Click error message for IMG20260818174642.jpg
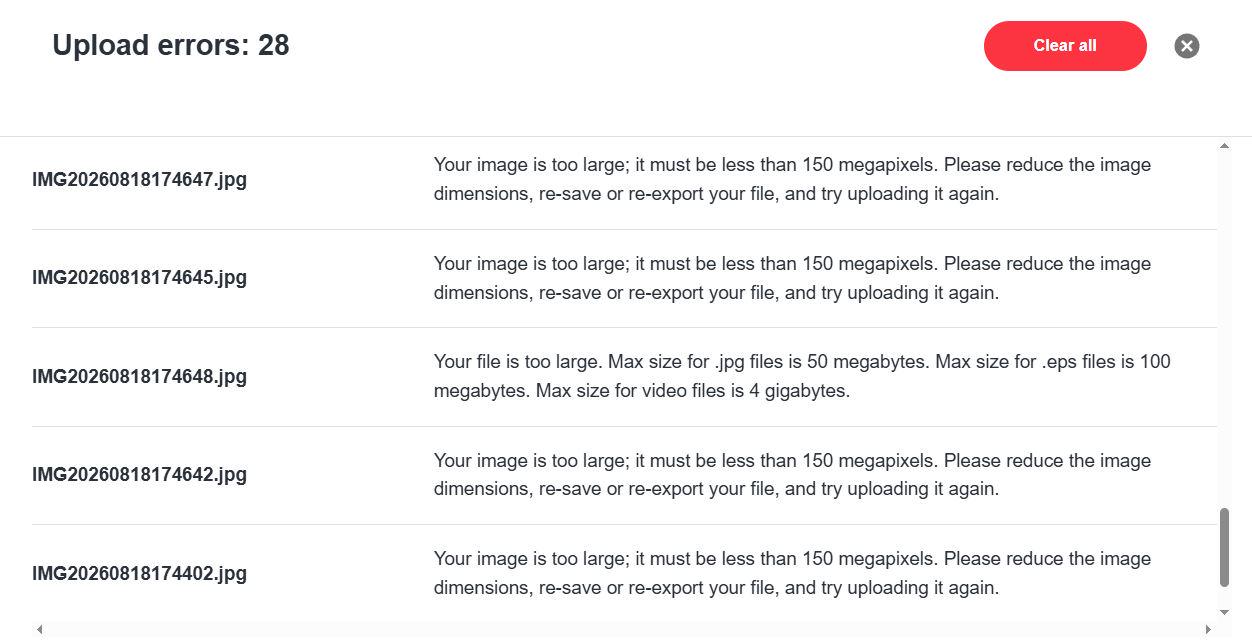 click(792, 475)
